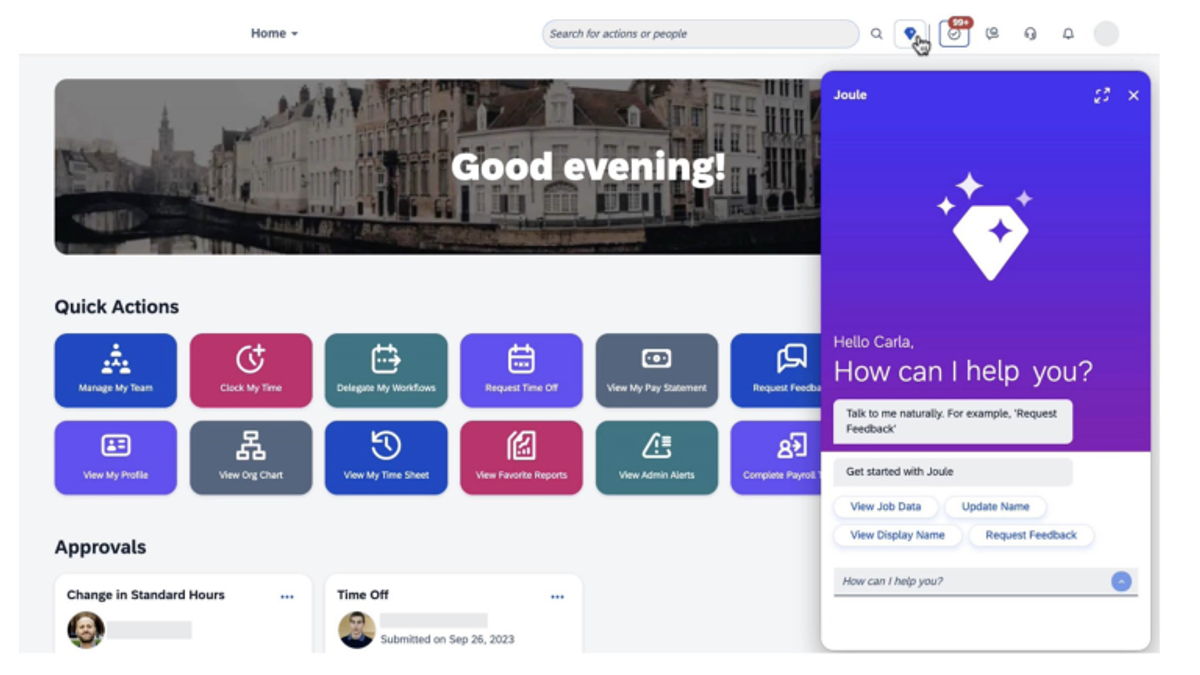Screen dimensions: 1200x675
Task: Click the Update Name suggestion
Action: 995,507
